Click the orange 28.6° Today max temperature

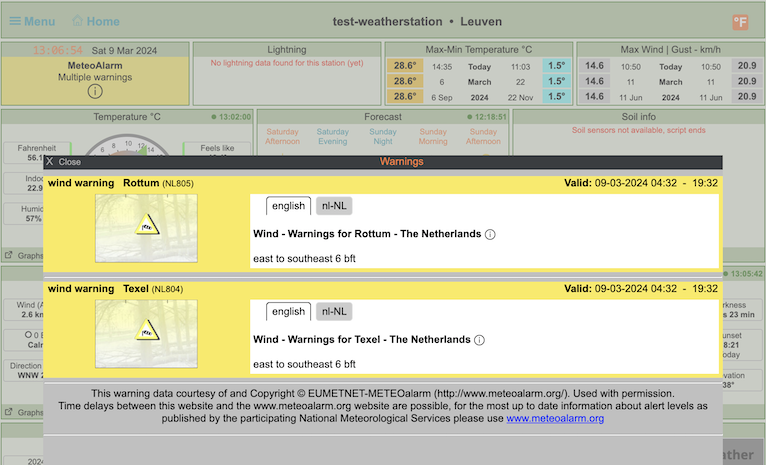[404, 66]
